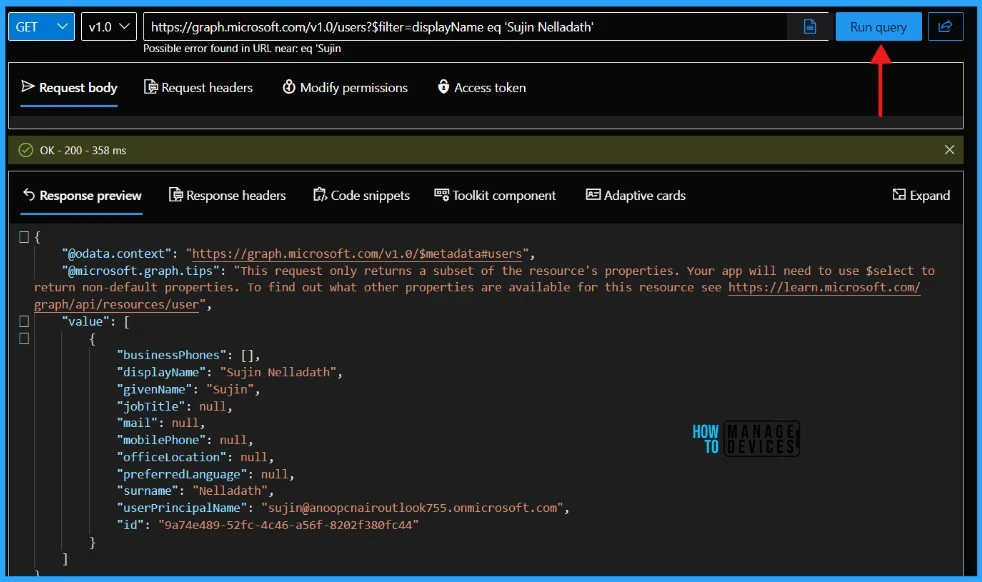
Task: Click the Response preview undo-arrow icon
Action: pyautogui.click(x=29, y=195)
